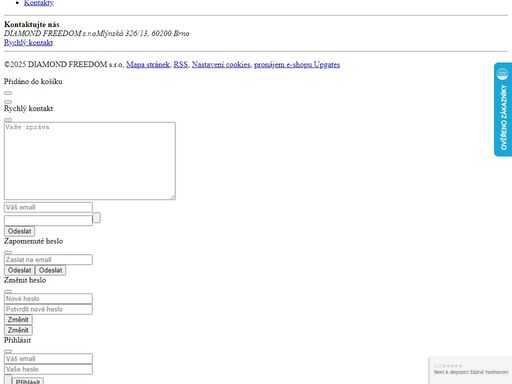Click the Vaše heslo password field
Image resolution: width=512 pixels, height=384 pixels.
[48, 369]
